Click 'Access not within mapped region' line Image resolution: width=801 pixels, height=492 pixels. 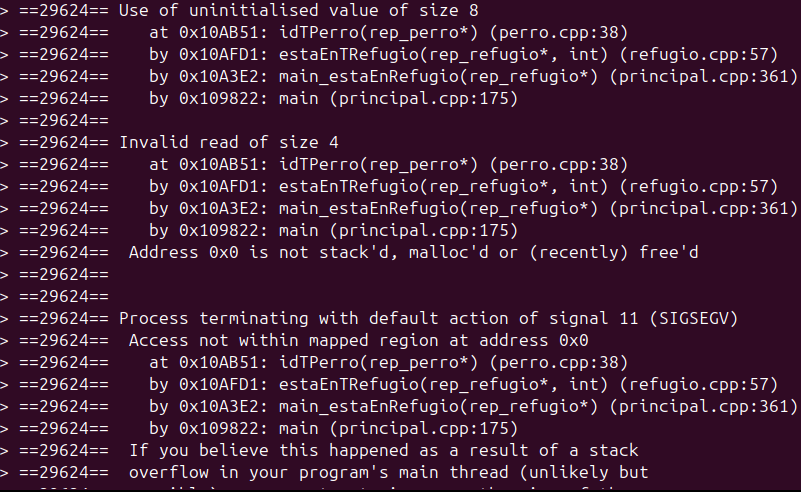pos(359,341)
